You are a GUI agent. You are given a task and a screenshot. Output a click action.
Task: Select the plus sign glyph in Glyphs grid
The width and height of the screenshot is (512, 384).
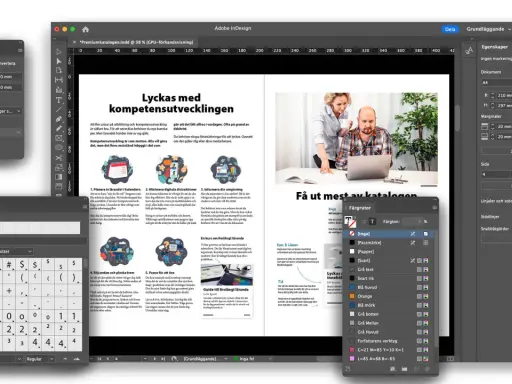[x=9, y=290]
